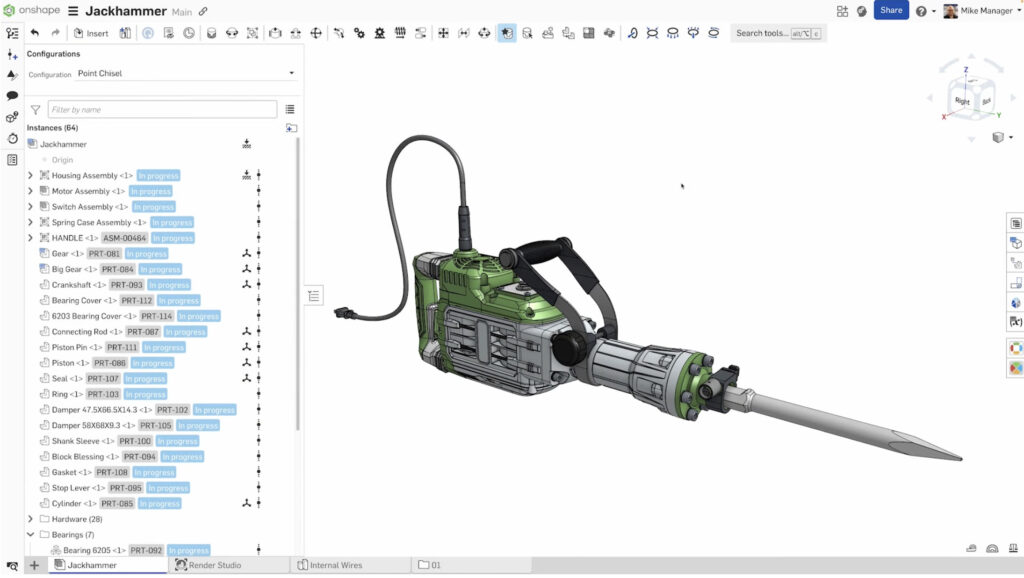The image size is (1024, 578).
Task: Click the list view icon beside the filter box
Action: pyautogui.click(x=291, y=108)
